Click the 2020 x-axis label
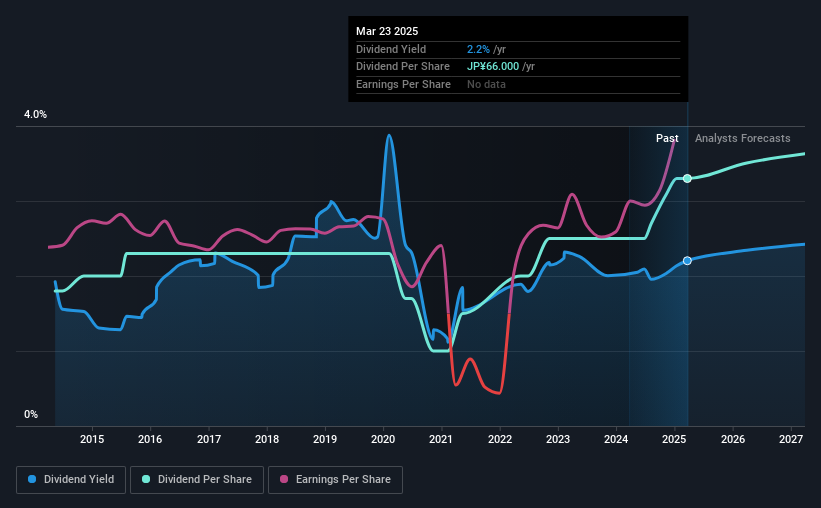The height and width of the screenshot is (508, 821). point(383,439)
